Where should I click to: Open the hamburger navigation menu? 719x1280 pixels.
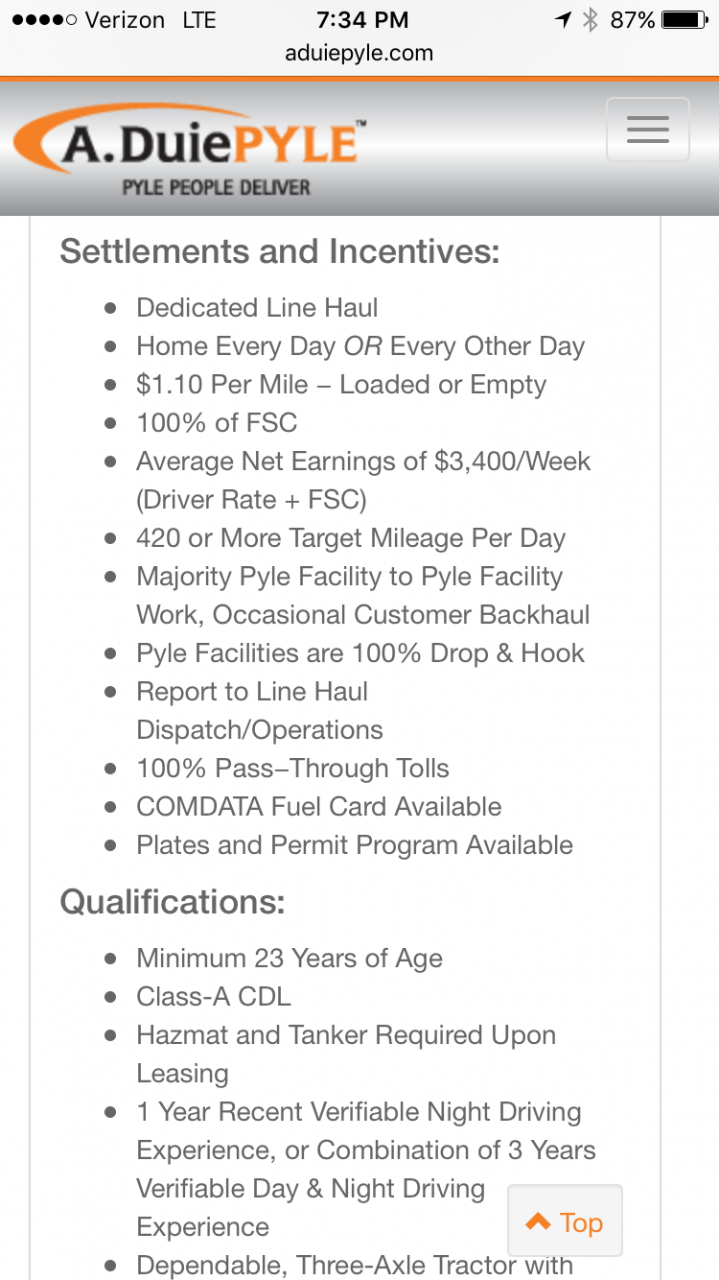coord(647,130)
